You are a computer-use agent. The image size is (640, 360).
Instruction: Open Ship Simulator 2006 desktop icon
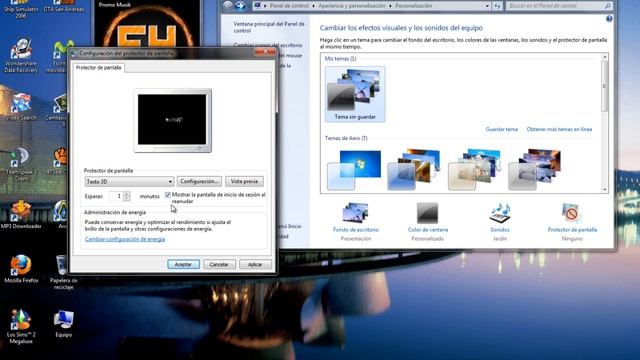coord(21,10)
